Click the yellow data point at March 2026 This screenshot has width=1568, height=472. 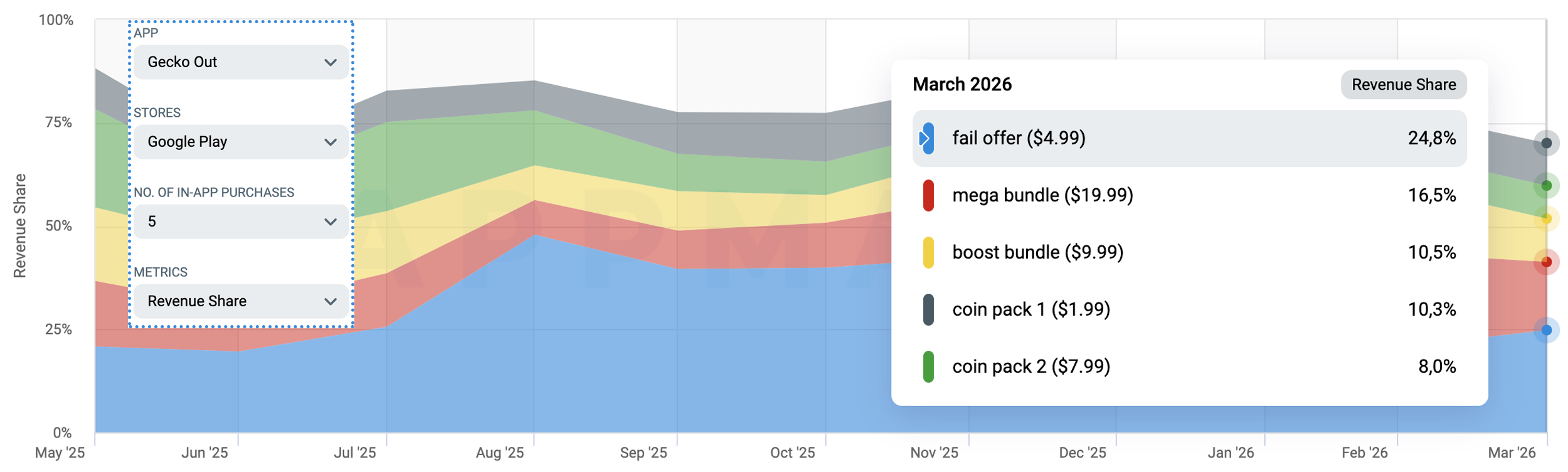pos(1546,219)
